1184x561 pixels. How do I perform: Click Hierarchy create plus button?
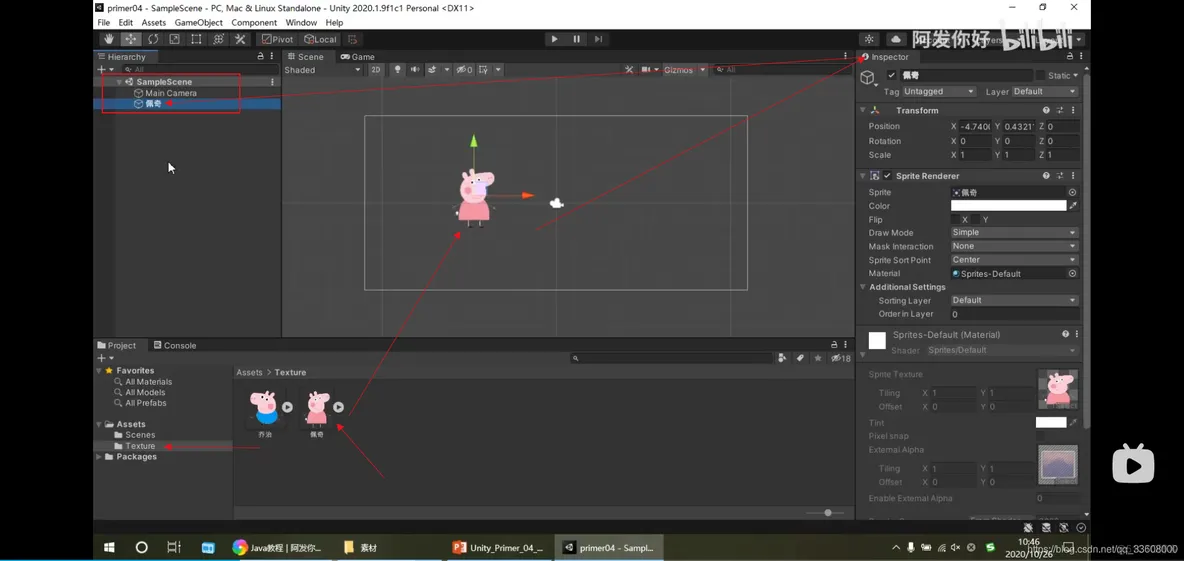(x=101, y=69)
